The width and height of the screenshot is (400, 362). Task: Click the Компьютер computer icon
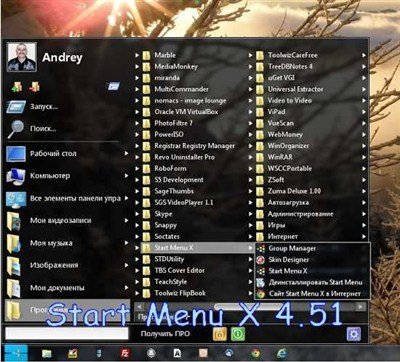[x=16, y=176]
